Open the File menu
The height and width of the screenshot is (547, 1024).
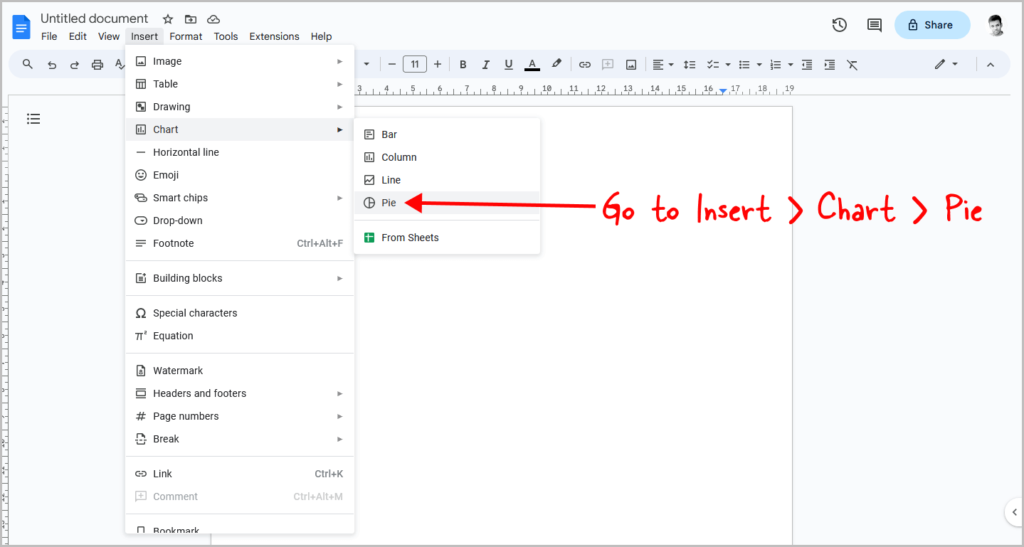click(x=49, y=37)
